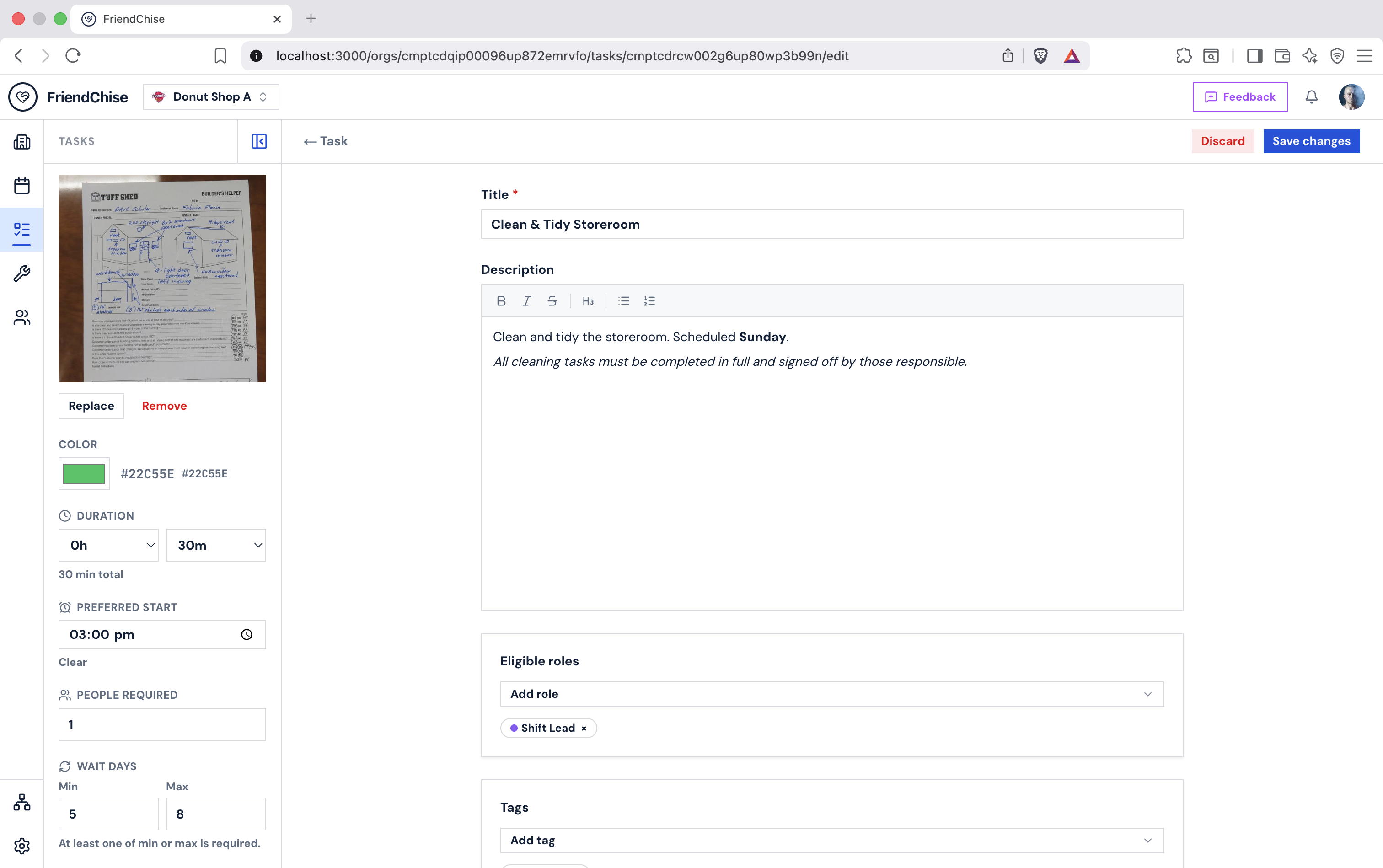Open the Donut Shop A organization switcher
Image resolution: width=1383 pixels, height=868 pixels.
tap(211, 97)
